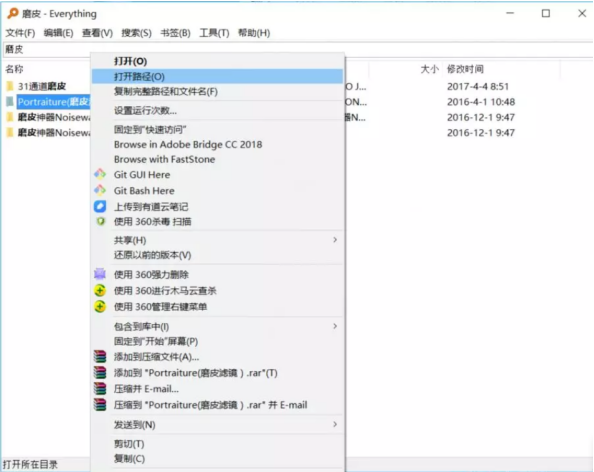Click WinRAR icon beside 压缩到 Portraiture .rar 并 E-mail

click(x=100, y=405)
